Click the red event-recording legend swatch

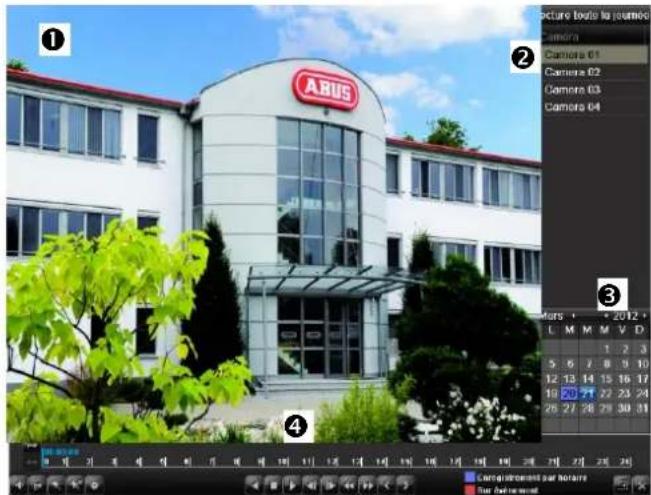click(469, 490)
